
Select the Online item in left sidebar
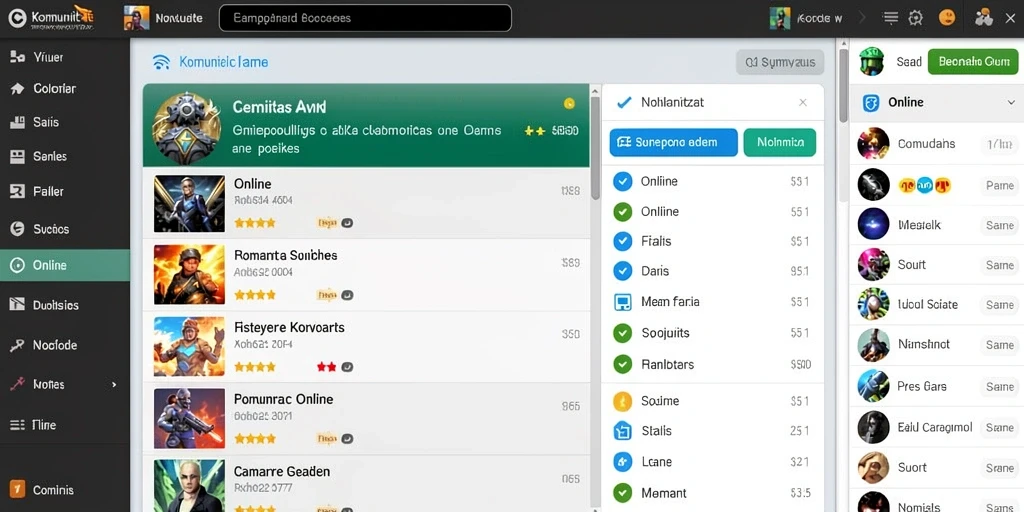pos(65,265)
